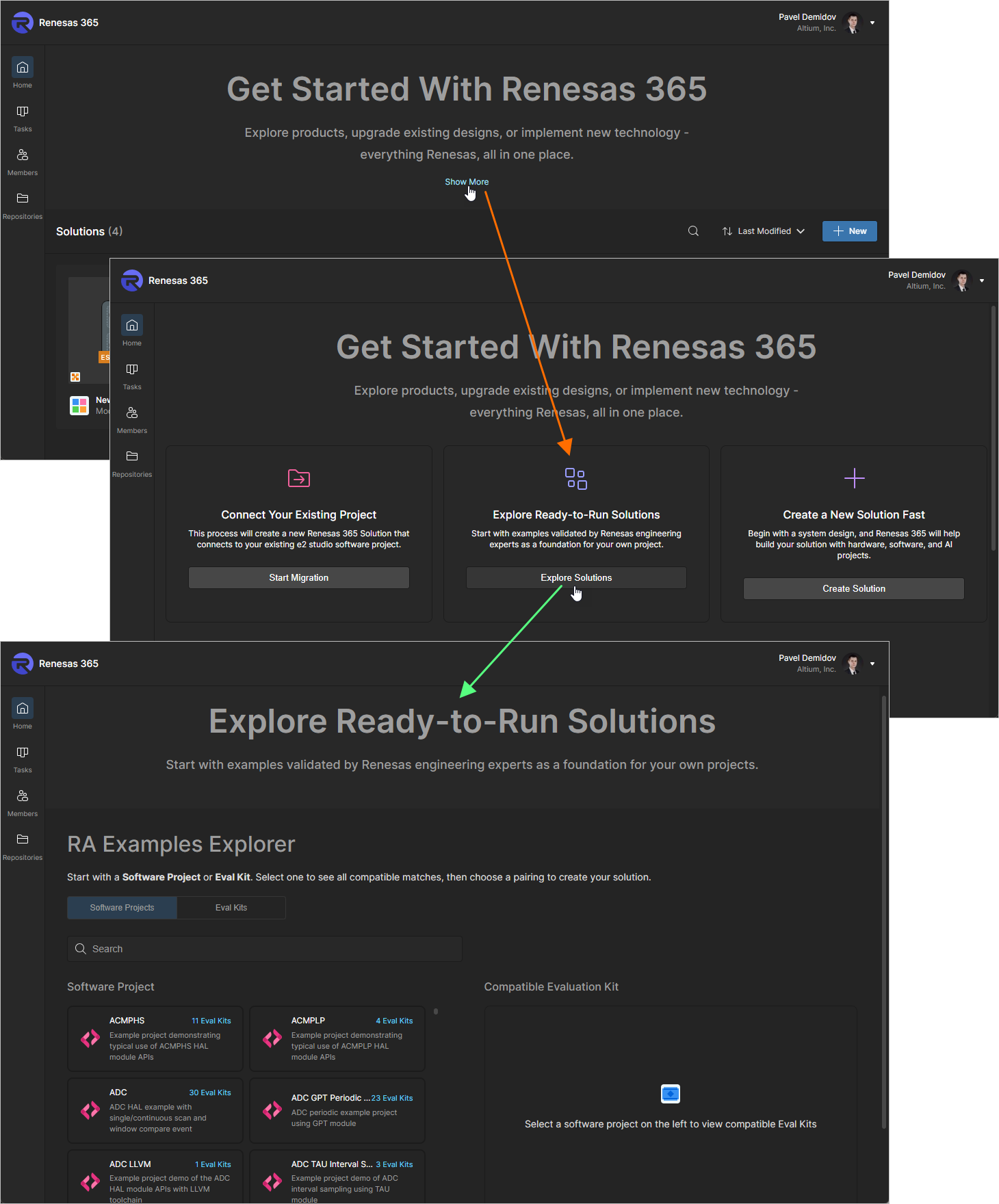Click the Create Solution button
999x1204 pixels.
pyautogui.click(x=854, y=589)
